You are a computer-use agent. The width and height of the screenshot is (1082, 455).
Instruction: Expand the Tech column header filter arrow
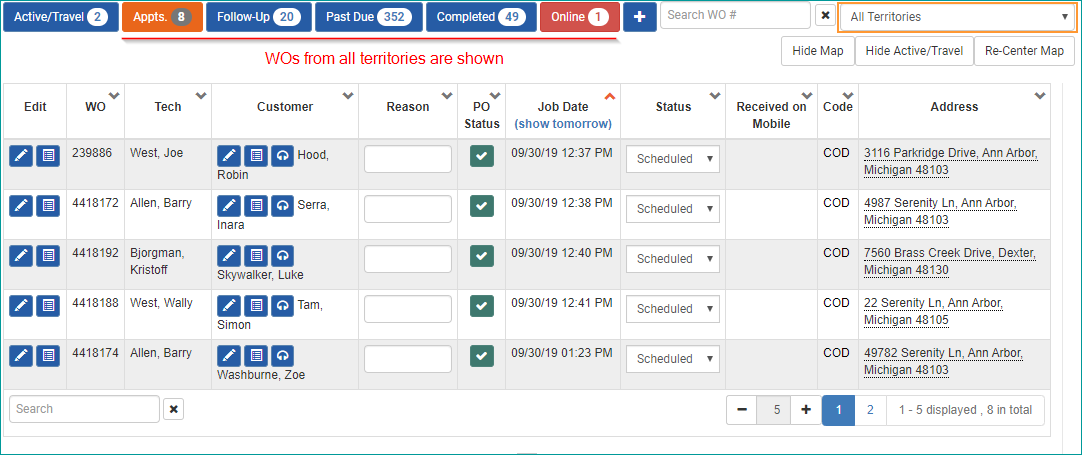tap(201, 96)
